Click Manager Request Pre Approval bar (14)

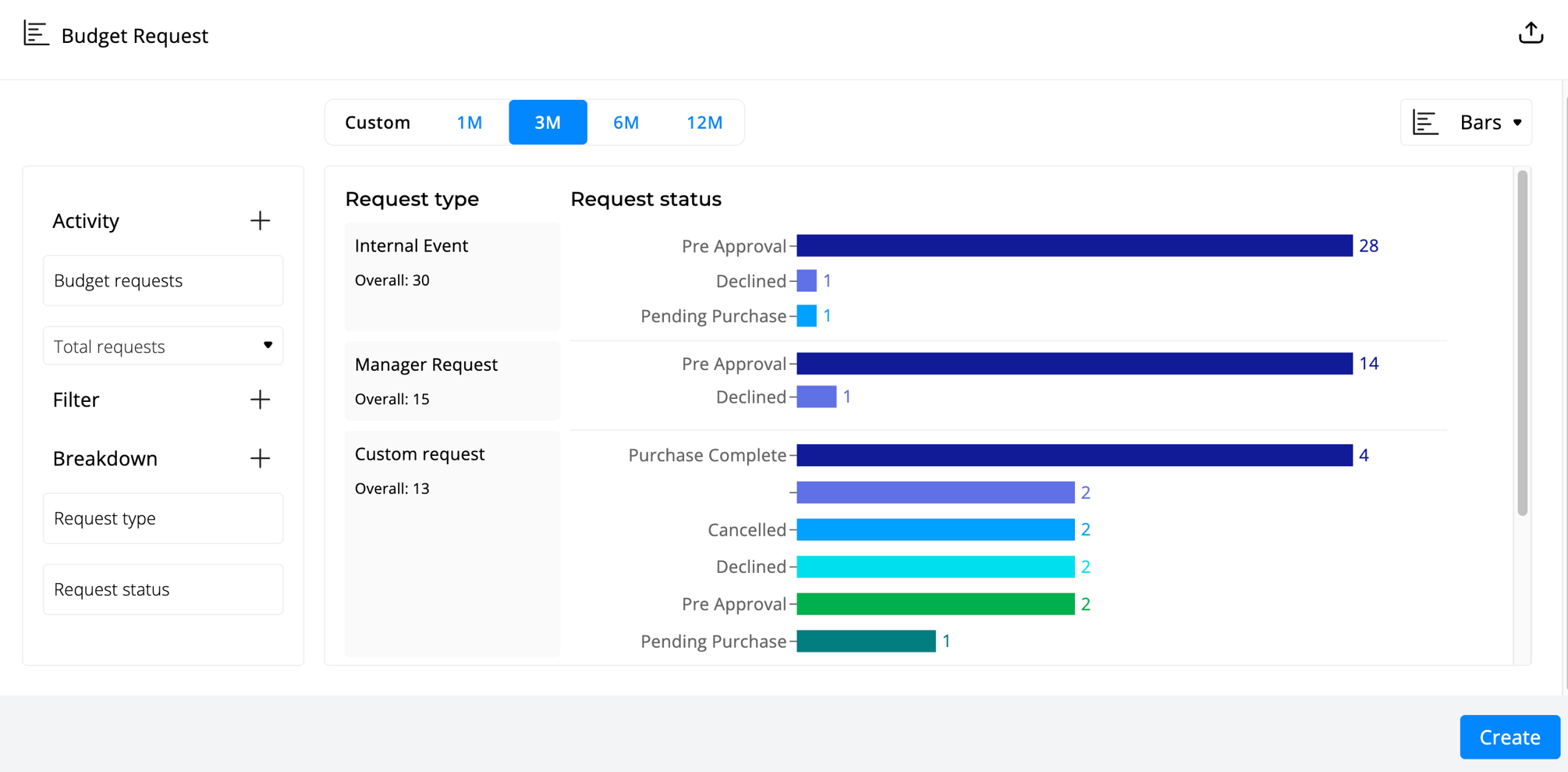[1074, 363]
